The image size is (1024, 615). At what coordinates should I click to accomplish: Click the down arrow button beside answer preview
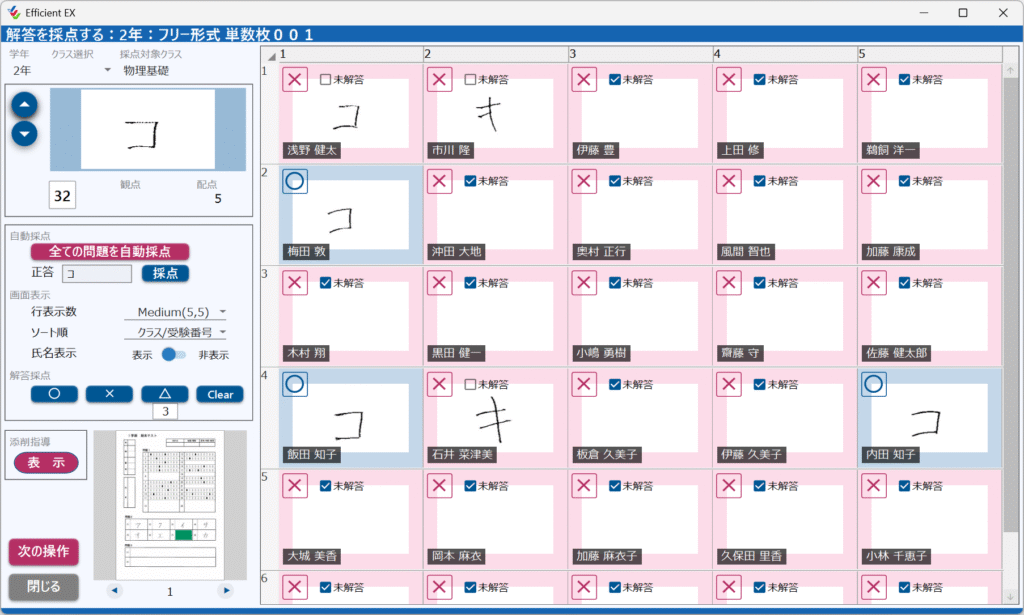(25, 133)
